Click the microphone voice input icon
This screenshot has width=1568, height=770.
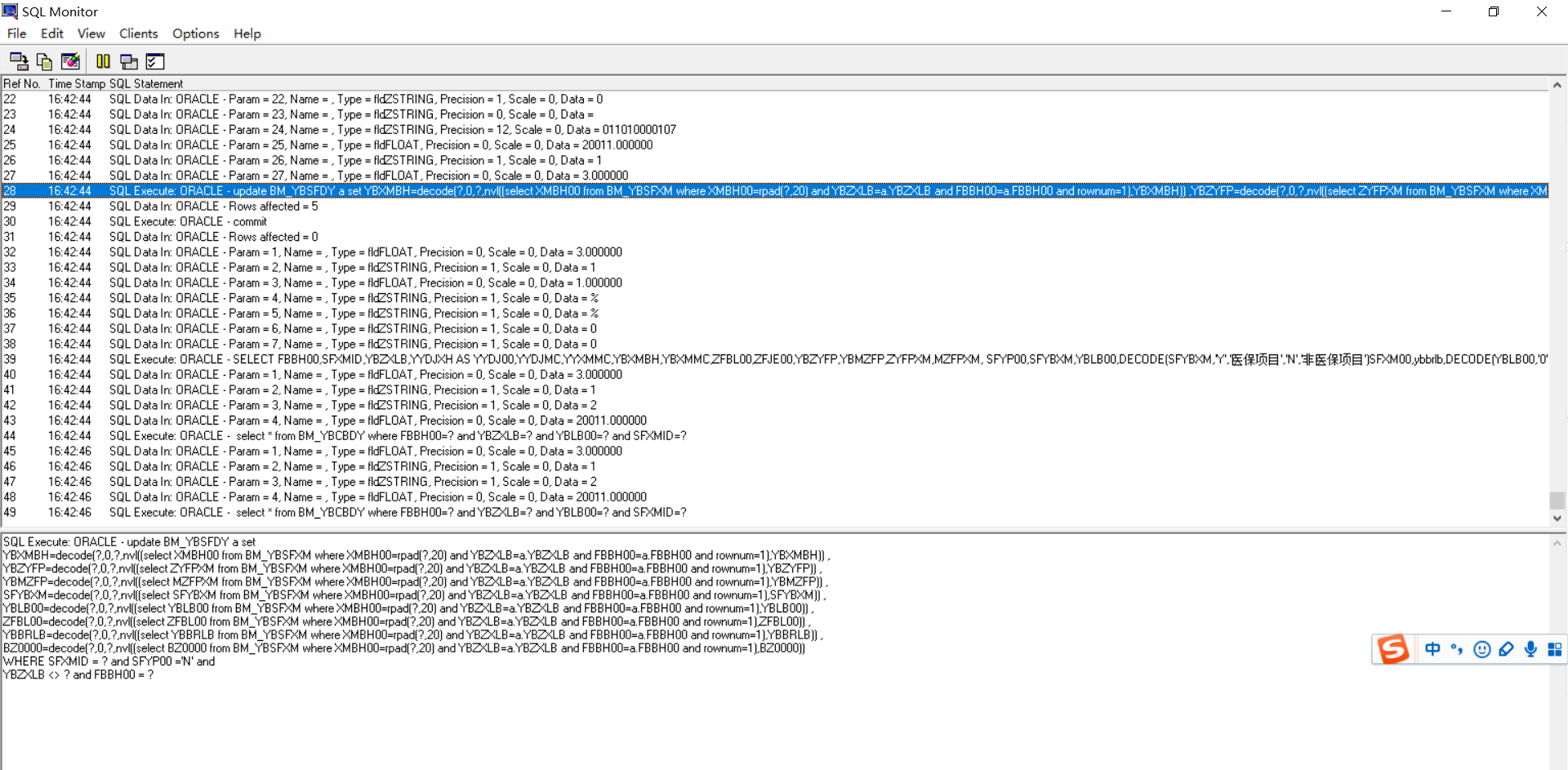pos(1530,649)
